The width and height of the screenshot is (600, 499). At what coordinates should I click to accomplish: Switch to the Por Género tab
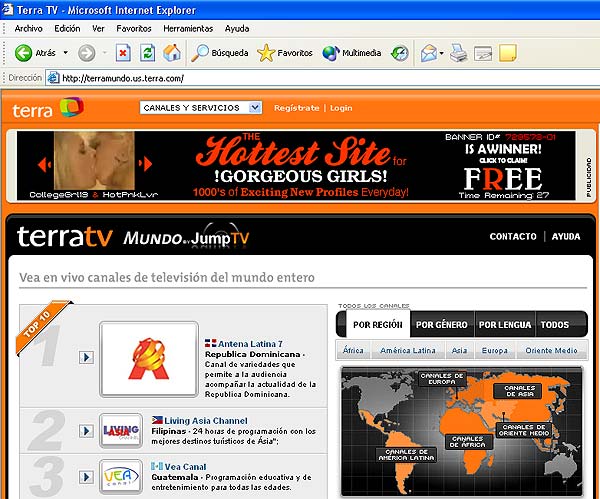440,324
